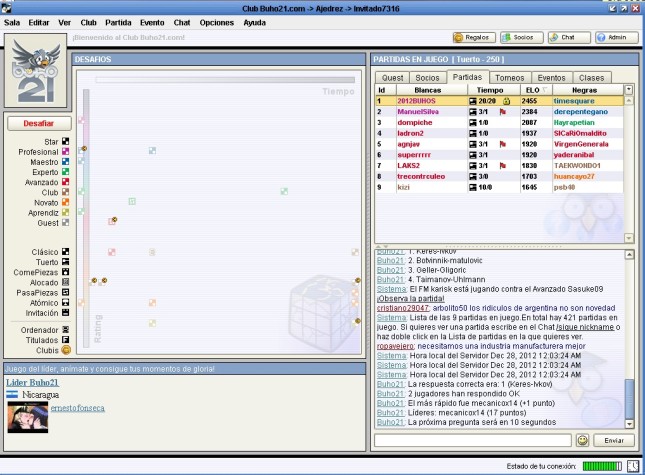This screenshot has height=475, width=645.
Task: Click the Enviar send button
Action: [x=614, y=440]
